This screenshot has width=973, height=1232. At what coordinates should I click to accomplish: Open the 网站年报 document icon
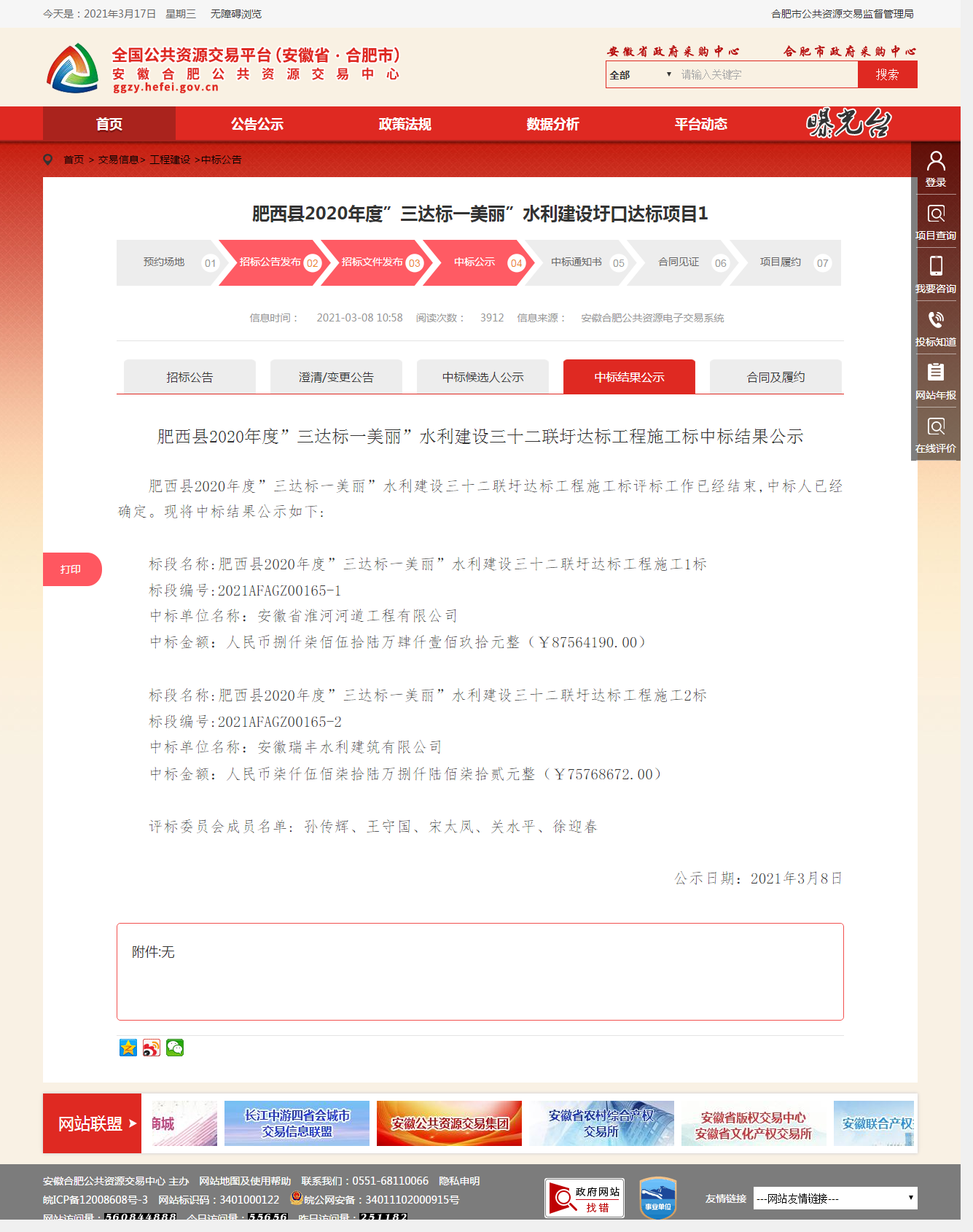tap(936, 373)
